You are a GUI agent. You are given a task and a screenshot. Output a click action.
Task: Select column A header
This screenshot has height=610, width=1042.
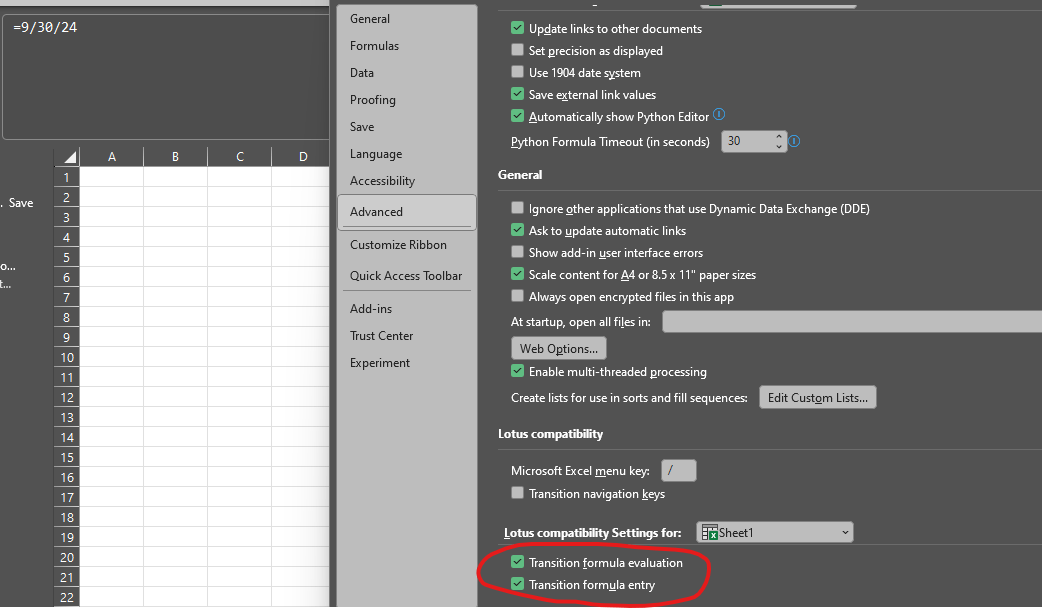pyautogui.click(x=112, y=157)
